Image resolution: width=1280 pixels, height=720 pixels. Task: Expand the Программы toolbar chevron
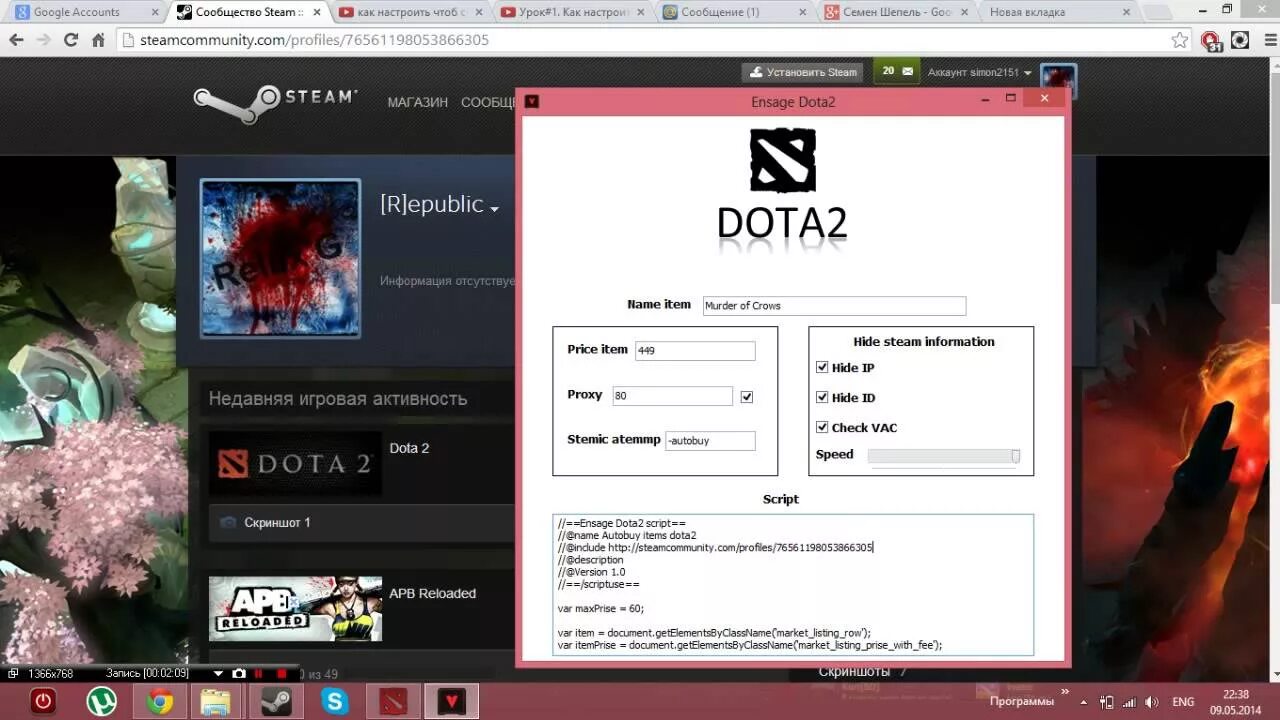point(1066,692)
